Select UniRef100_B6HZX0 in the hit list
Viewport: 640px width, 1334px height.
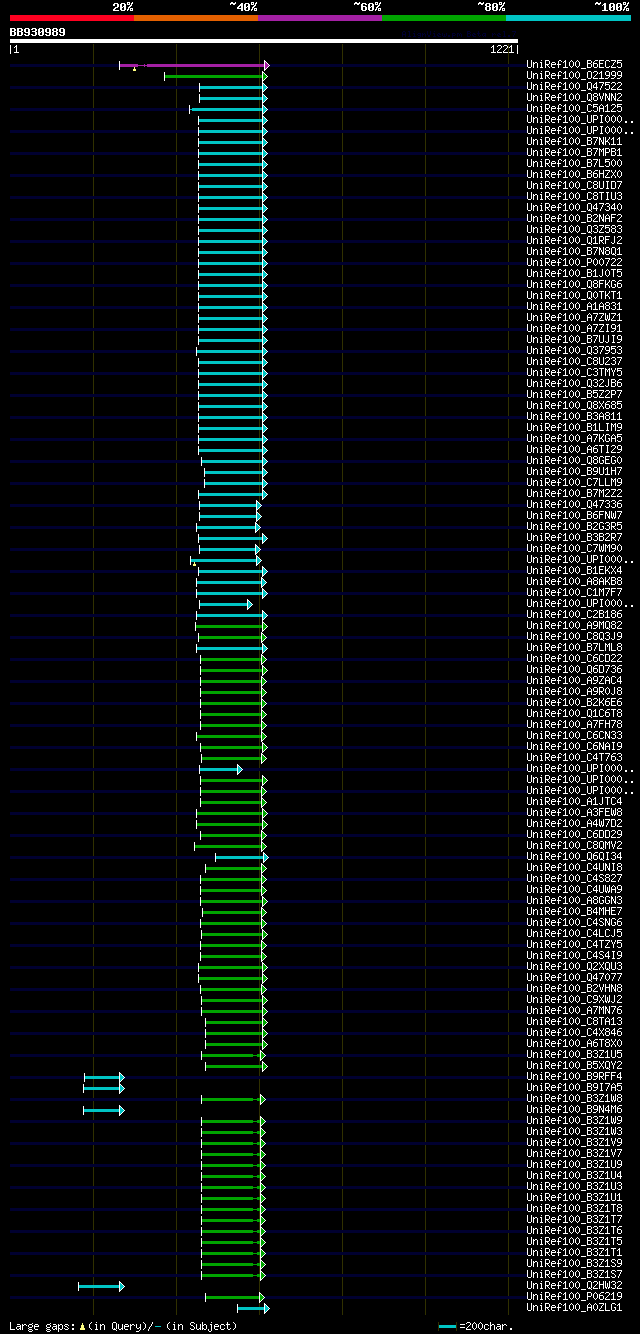576,174
